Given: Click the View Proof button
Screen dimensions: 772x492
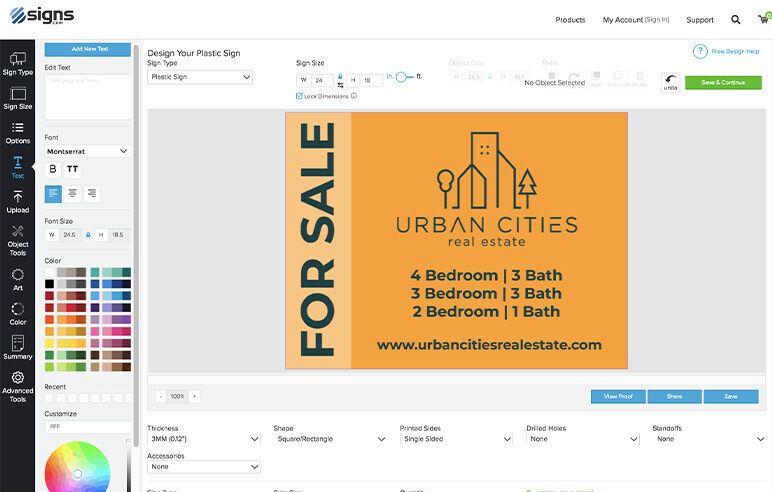Looking at the screenshot, I should click(618, 396).
